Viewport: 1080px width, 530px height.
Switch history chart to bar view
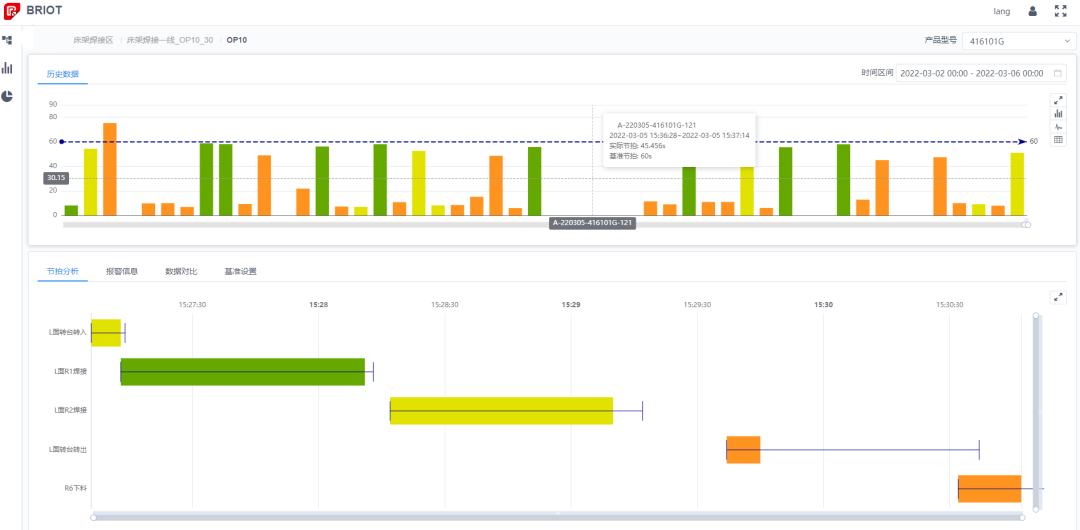[x=1058, y=113]
